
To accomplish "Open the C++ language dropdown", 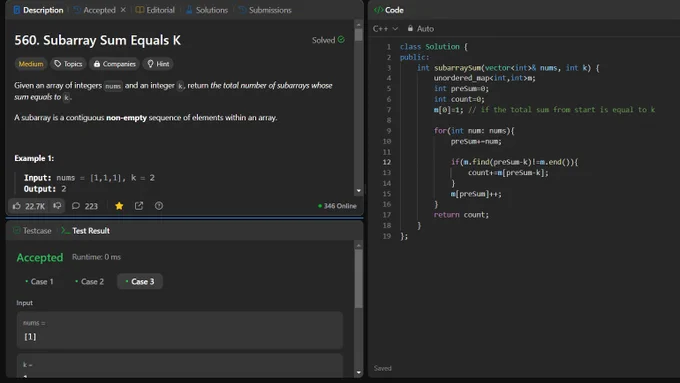I will 385,29.
